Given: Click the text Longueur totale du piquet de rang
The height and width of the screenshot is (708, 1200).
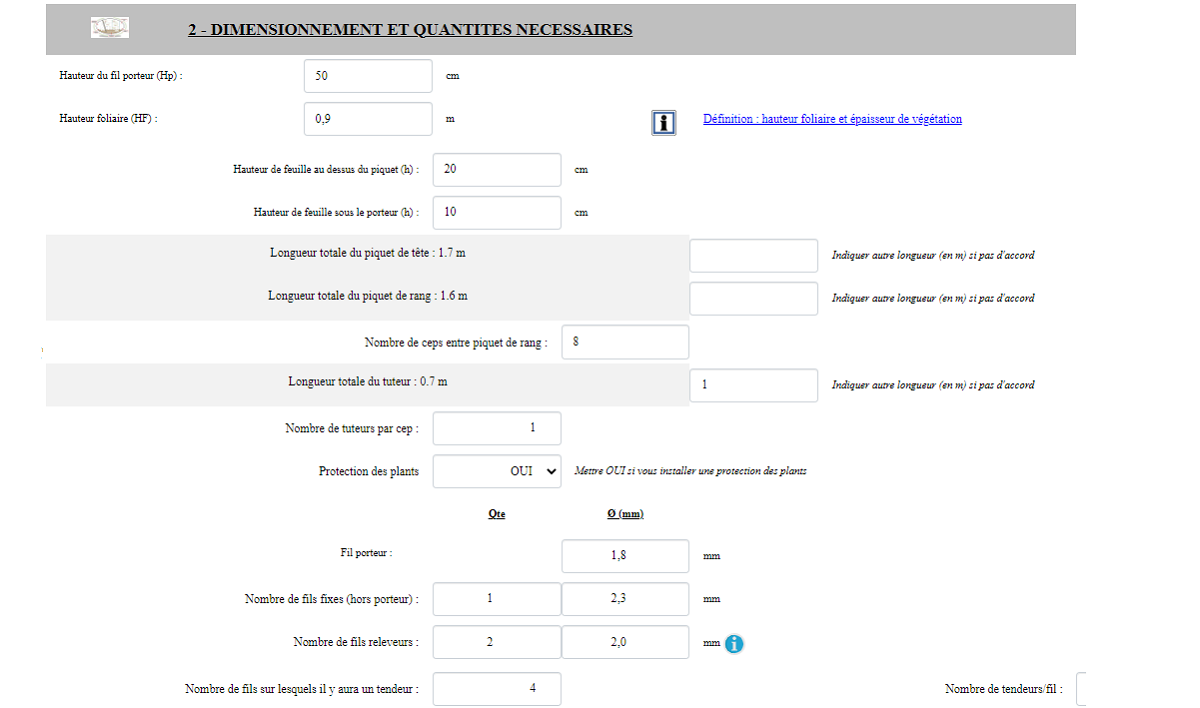Looking at the screenshot, I should (x=367, y=296).
